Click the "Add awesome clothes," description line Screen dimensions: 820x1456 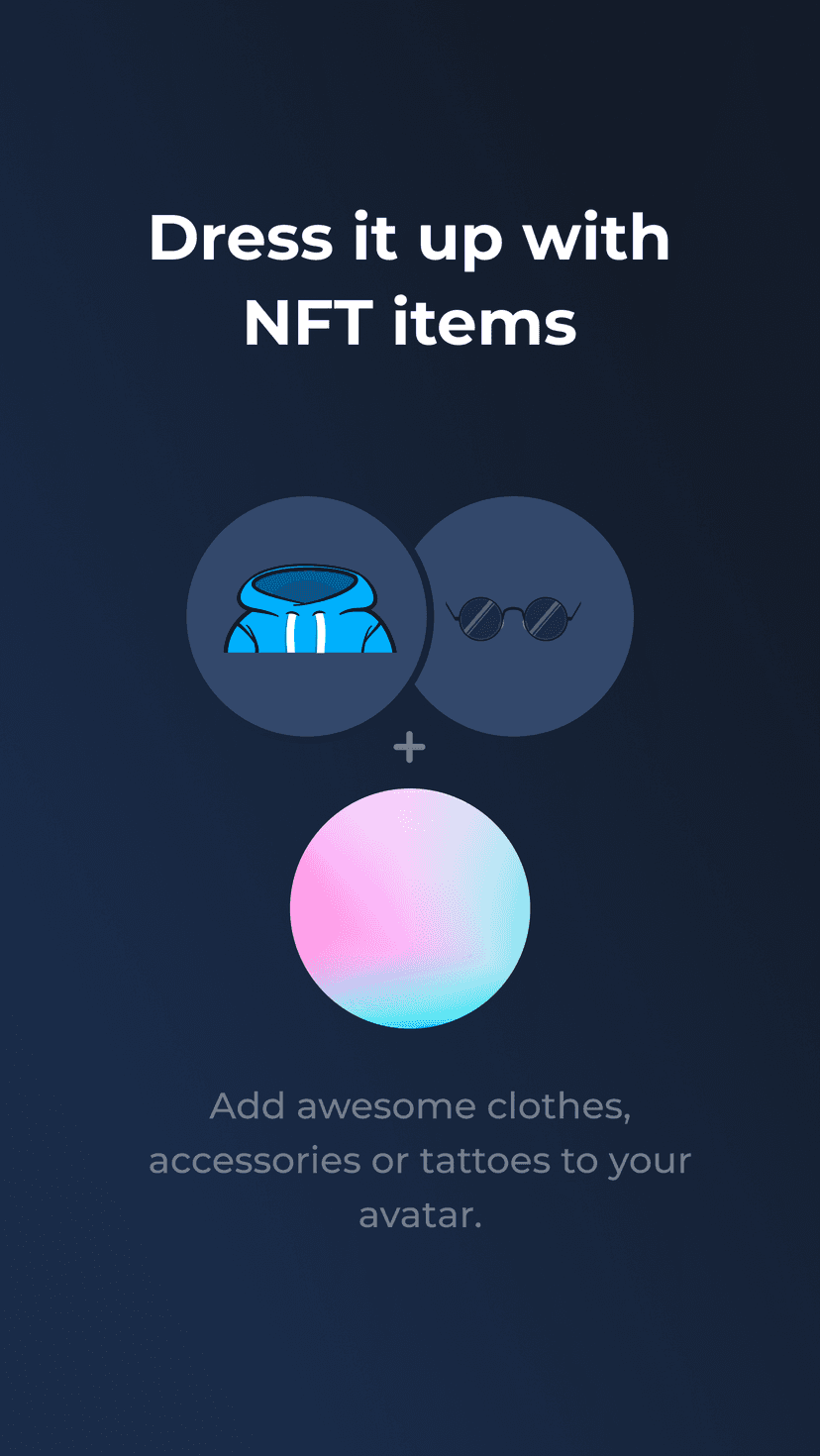(420, 1105)
